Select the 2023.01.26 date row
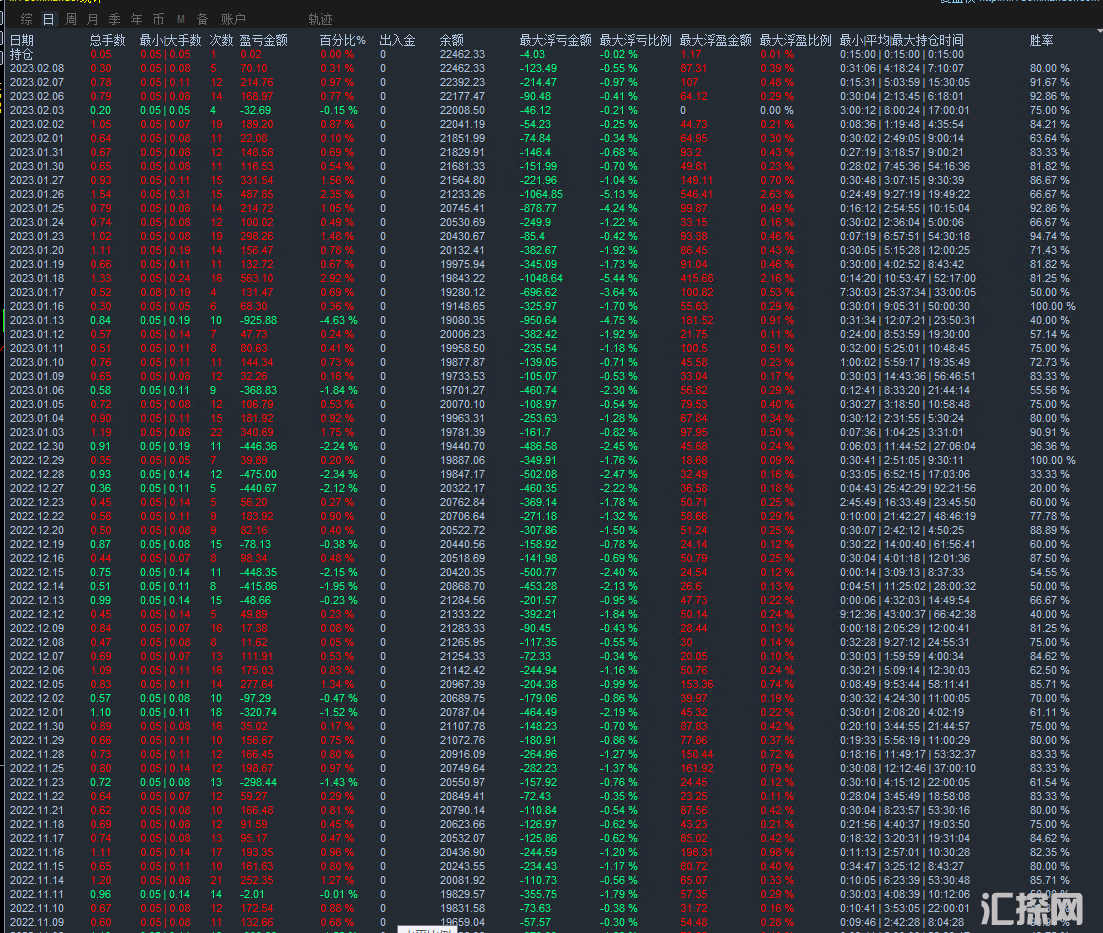The height and width of the screenshot is (933, 1103). pyautogui.click(x=37, y=194)
